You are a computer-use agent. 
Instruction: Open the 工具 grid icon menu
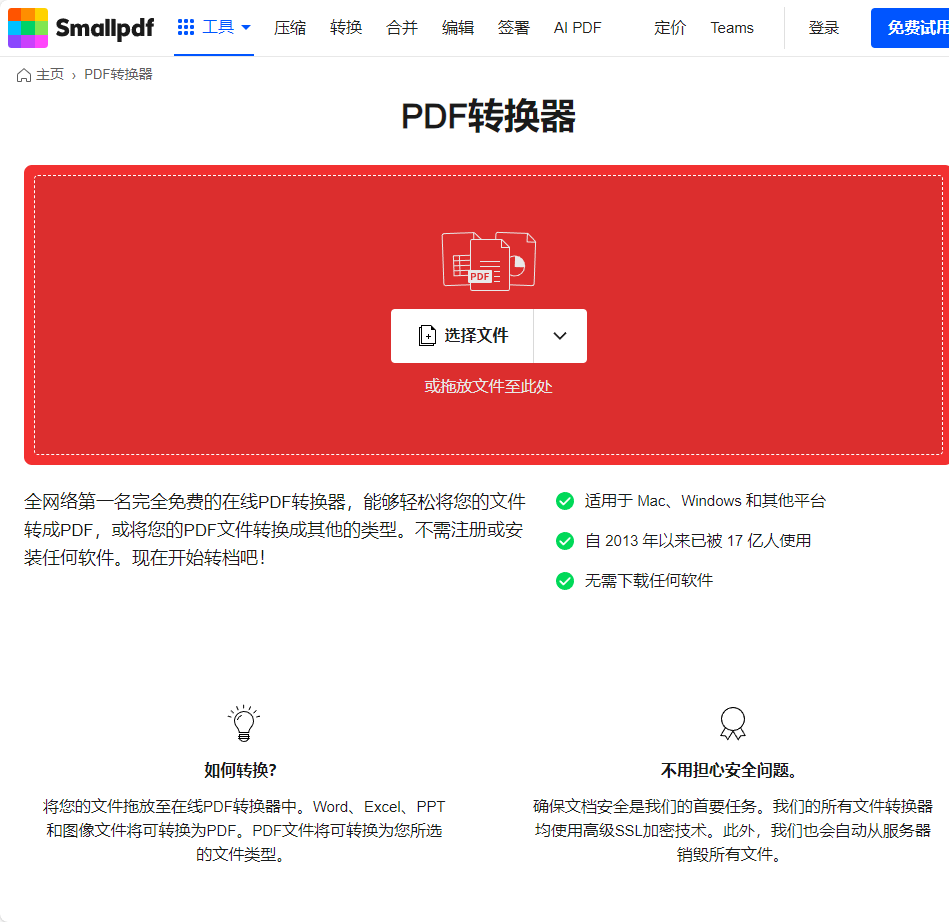click(x=186, y=27)
